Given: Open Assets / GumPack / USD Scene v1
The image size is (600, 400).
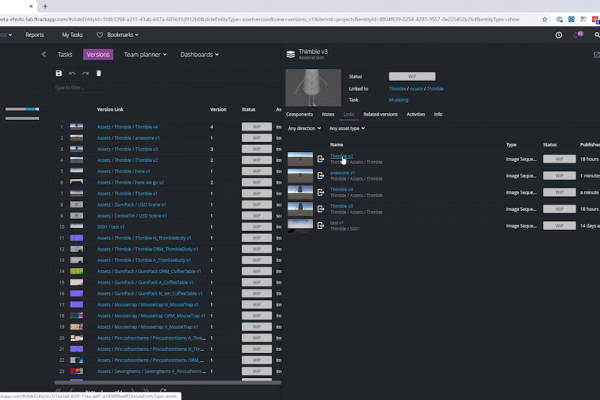Looking at the screenshot, I should (x=131, y=204).
